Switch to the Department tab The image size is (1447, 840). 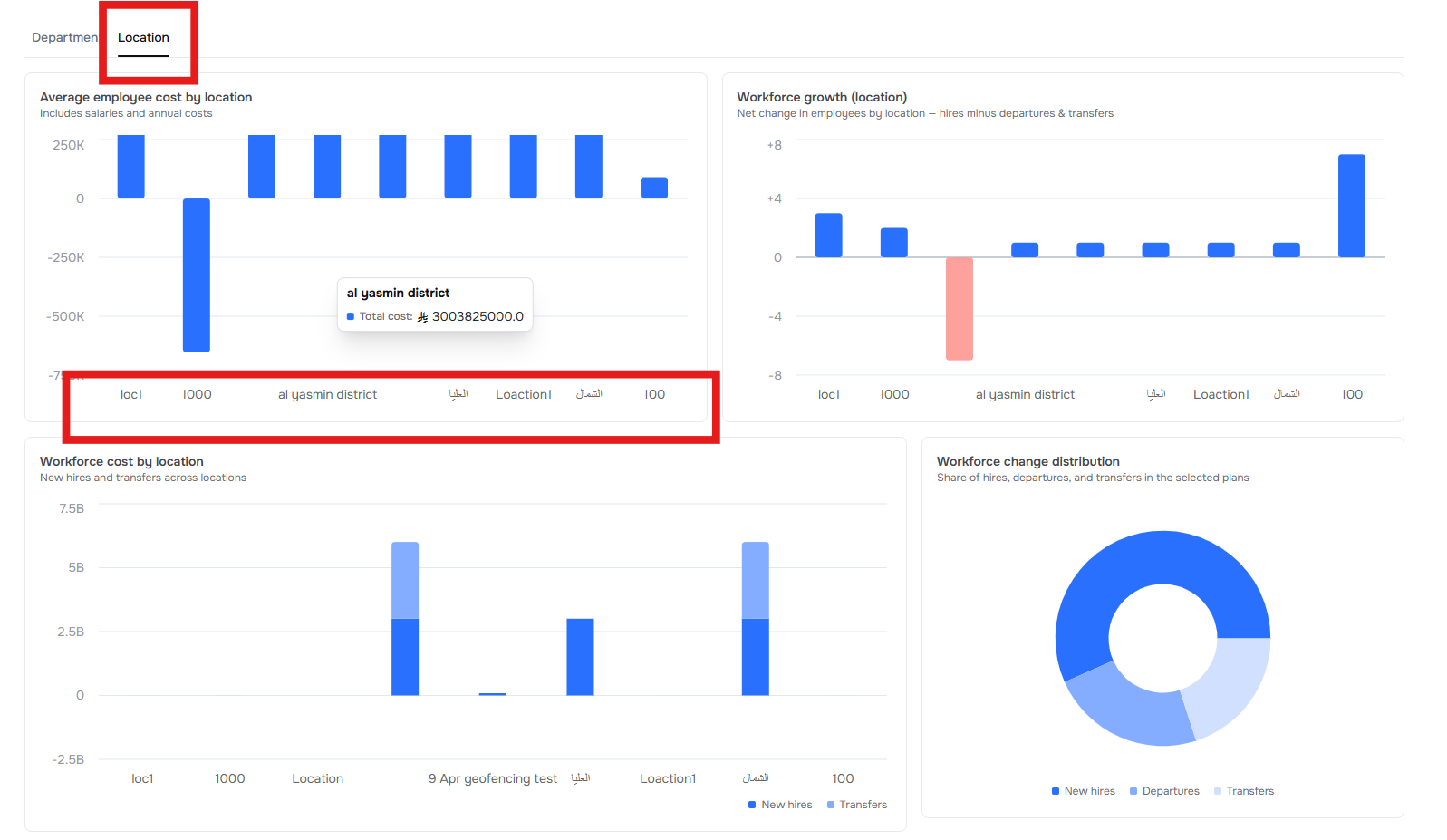click(x=63, y=37)
